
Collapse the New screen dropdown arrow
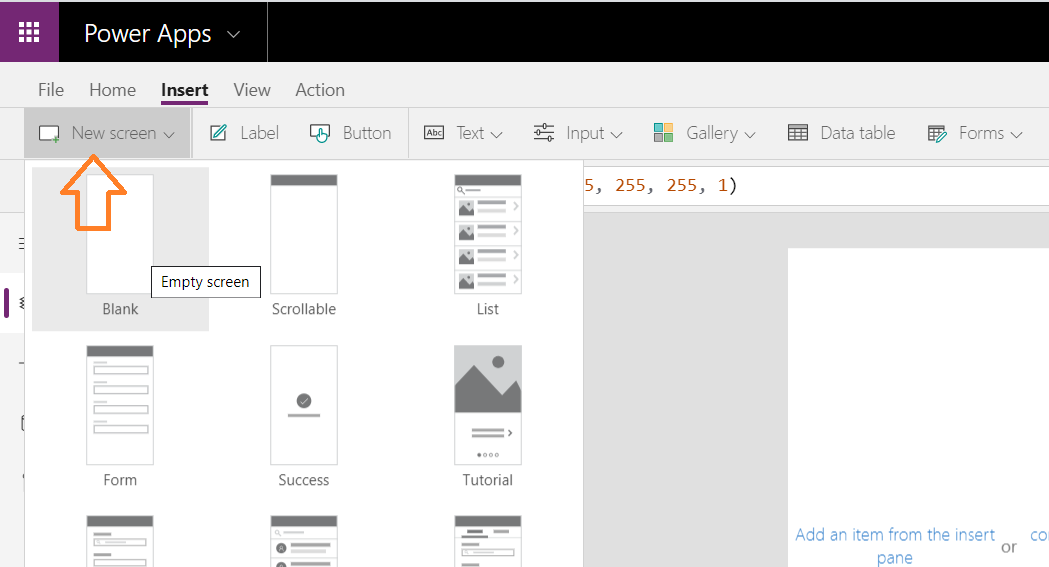click(x=169, y=134)
